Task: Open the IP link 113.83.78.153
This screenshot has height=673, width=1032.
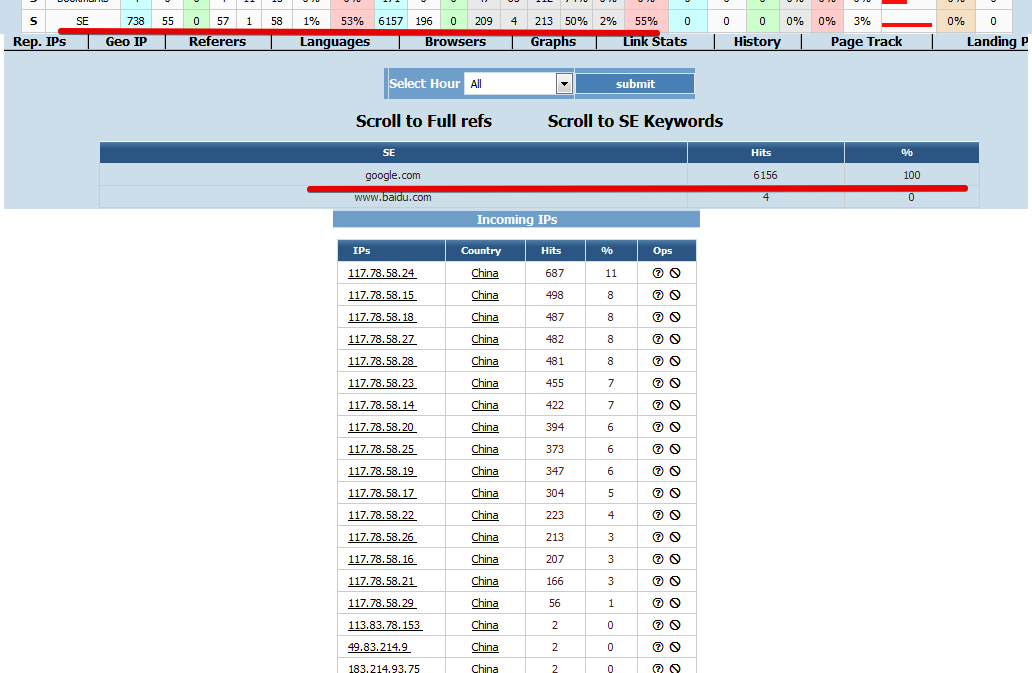Action: tap(385, 626)
